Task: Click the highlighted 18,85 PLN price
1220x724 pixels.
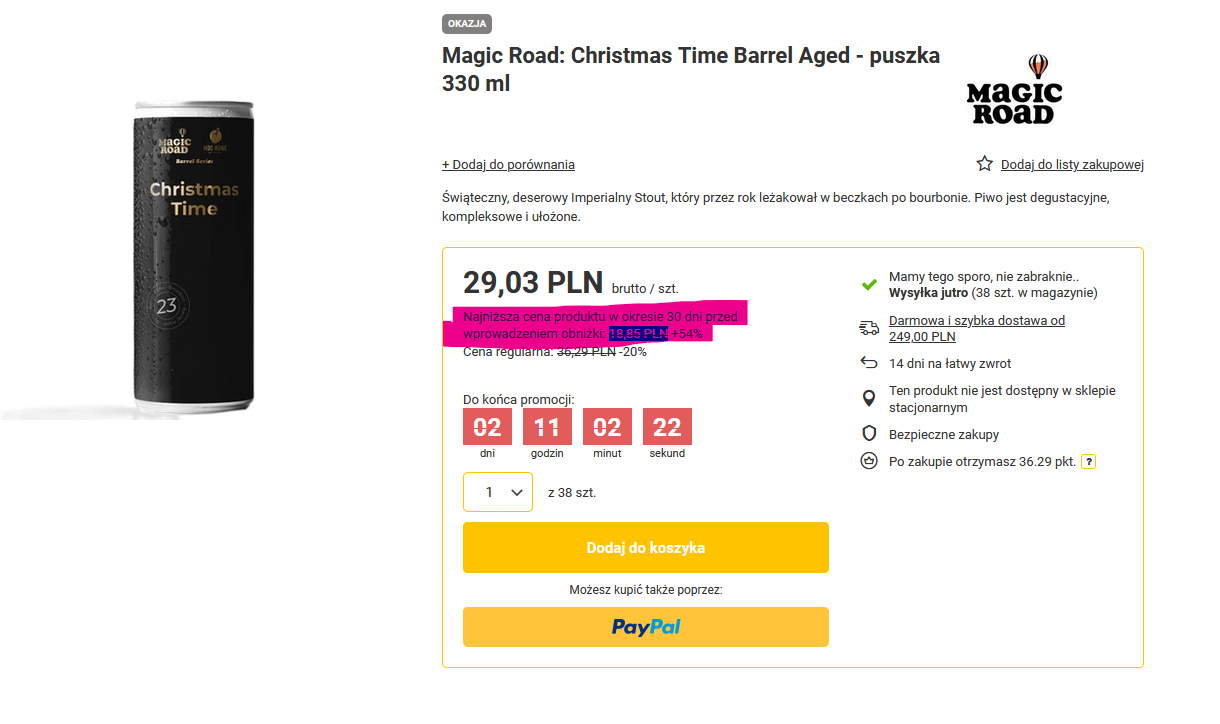Action: [x=638, y=333]
